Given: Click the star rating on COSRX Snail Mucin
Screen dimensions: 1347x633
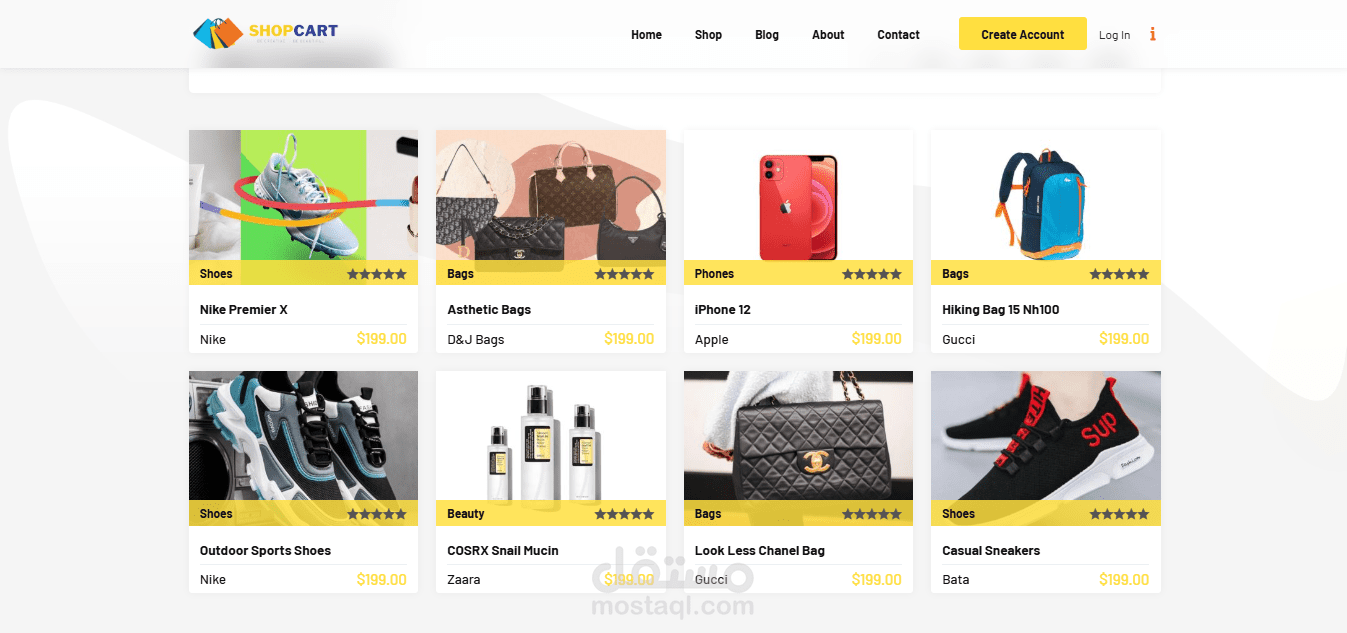Looking at the screenshot, I should [x=624, y=514].
